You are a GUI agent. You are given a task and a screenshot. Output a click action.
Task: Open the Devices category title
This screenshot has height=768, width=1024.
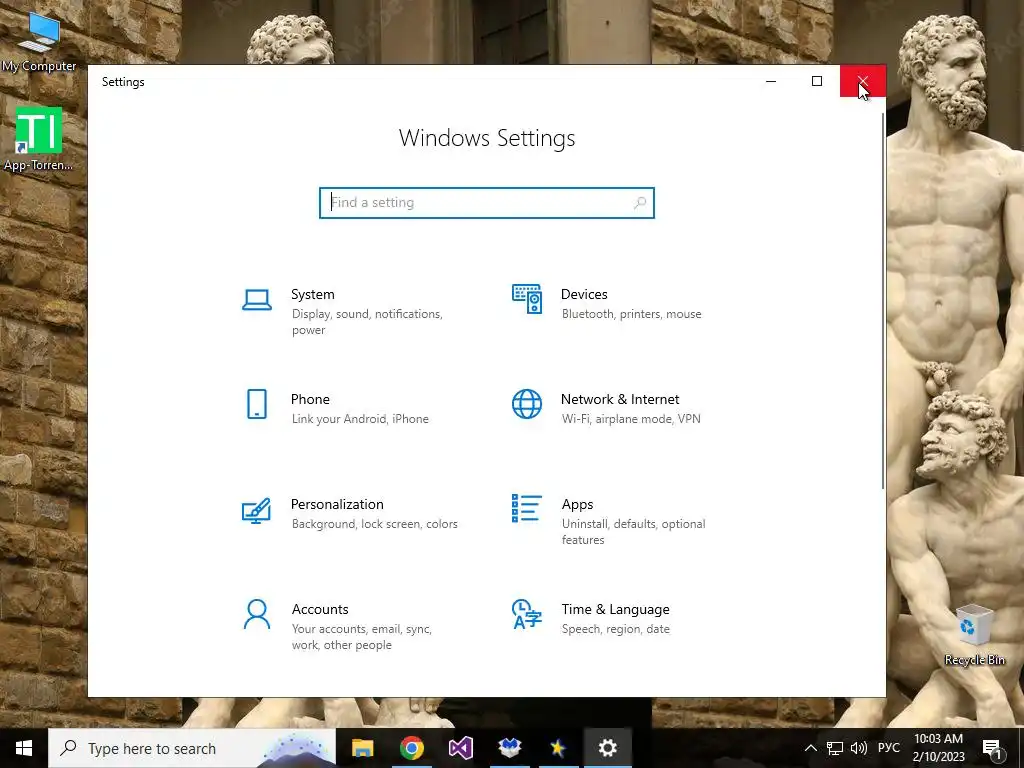click(x=584, y=295)
